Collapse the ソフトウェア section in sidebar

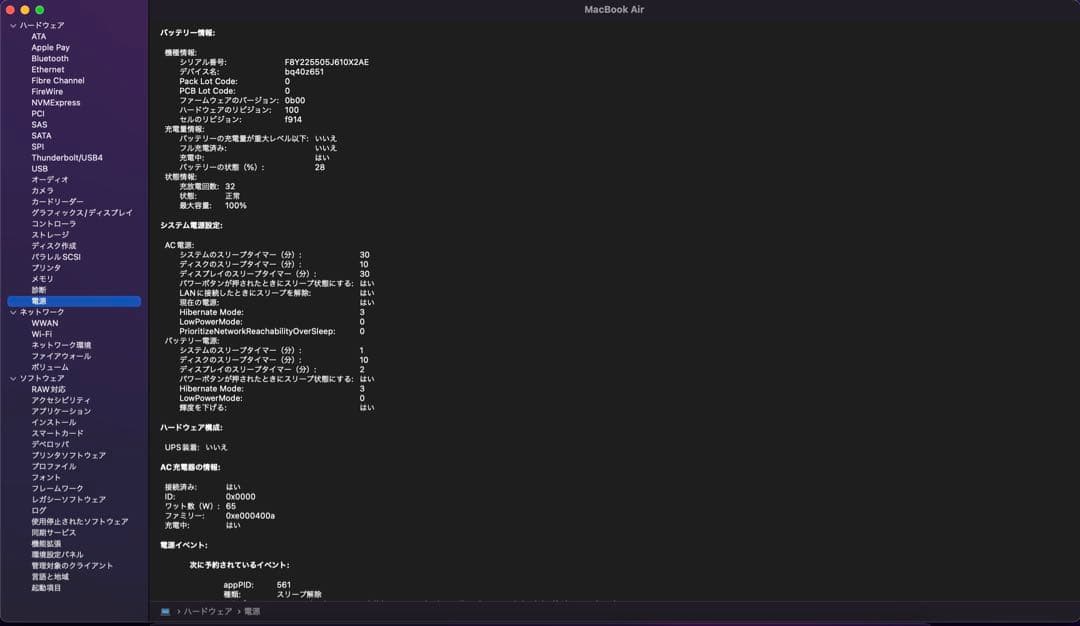[13, 378]
